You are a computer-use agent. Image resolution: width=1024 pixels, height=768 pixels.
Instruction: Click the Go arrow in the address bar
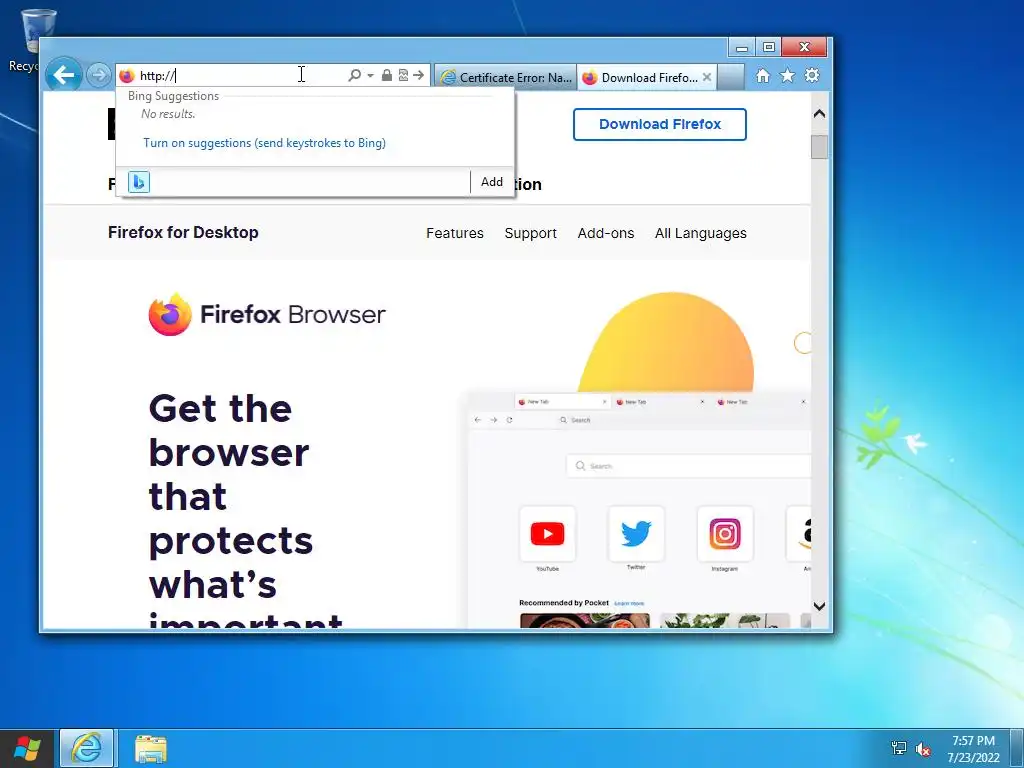pyautogui.click(x=419, y=75)
